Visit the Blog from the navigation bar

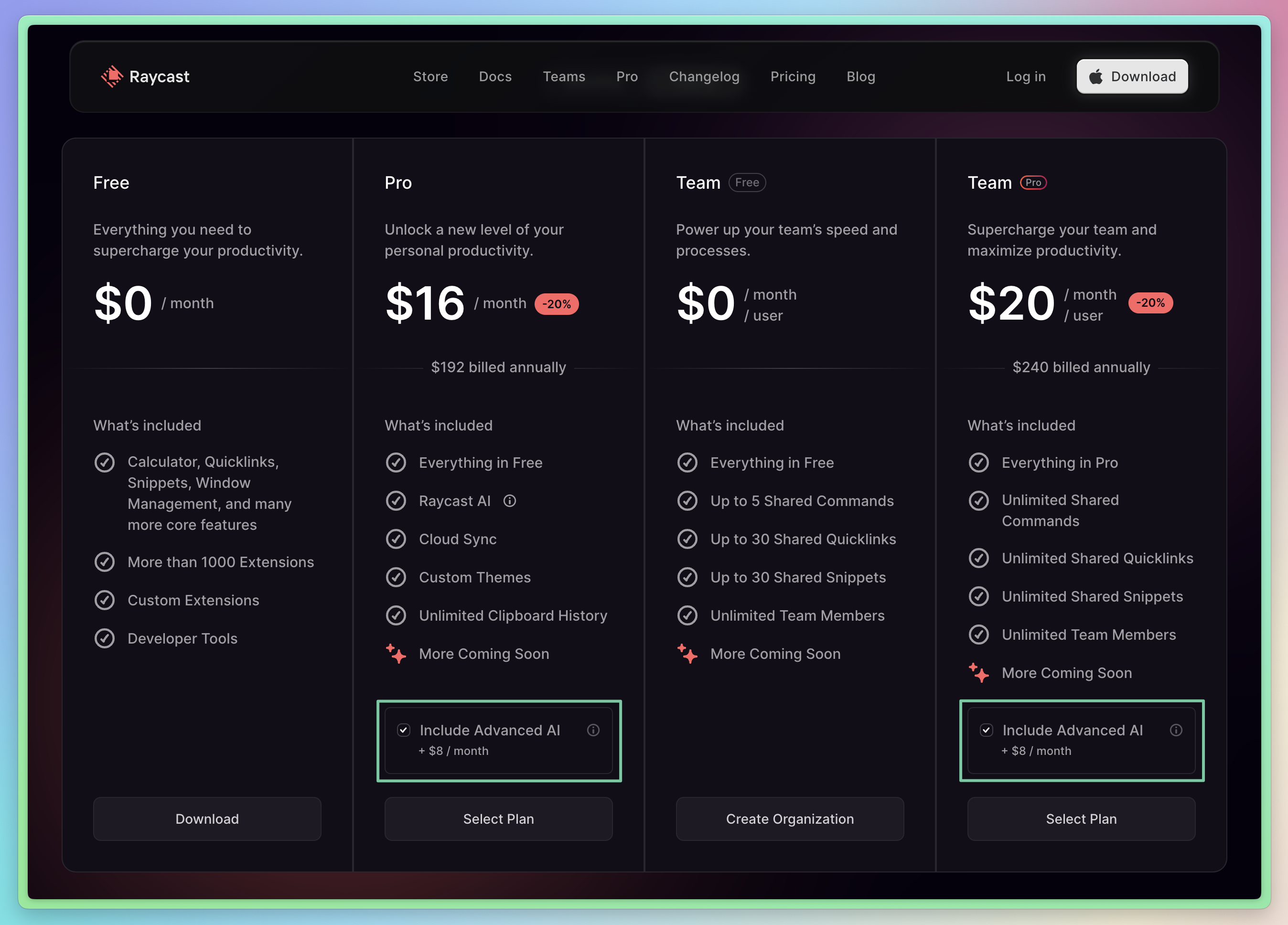pyautogui.click(x=861, y=76)
